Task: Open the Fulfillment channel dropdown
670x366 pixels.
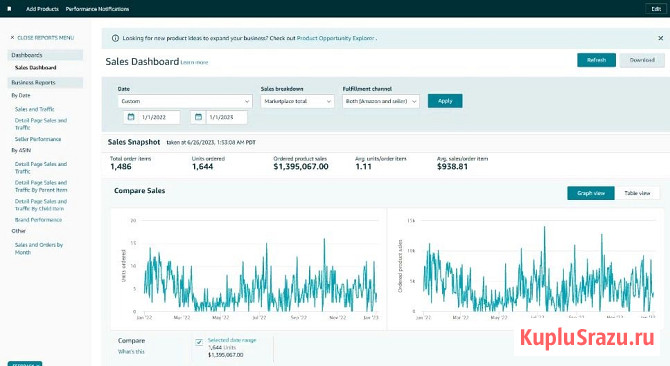Action: point(381,101)
